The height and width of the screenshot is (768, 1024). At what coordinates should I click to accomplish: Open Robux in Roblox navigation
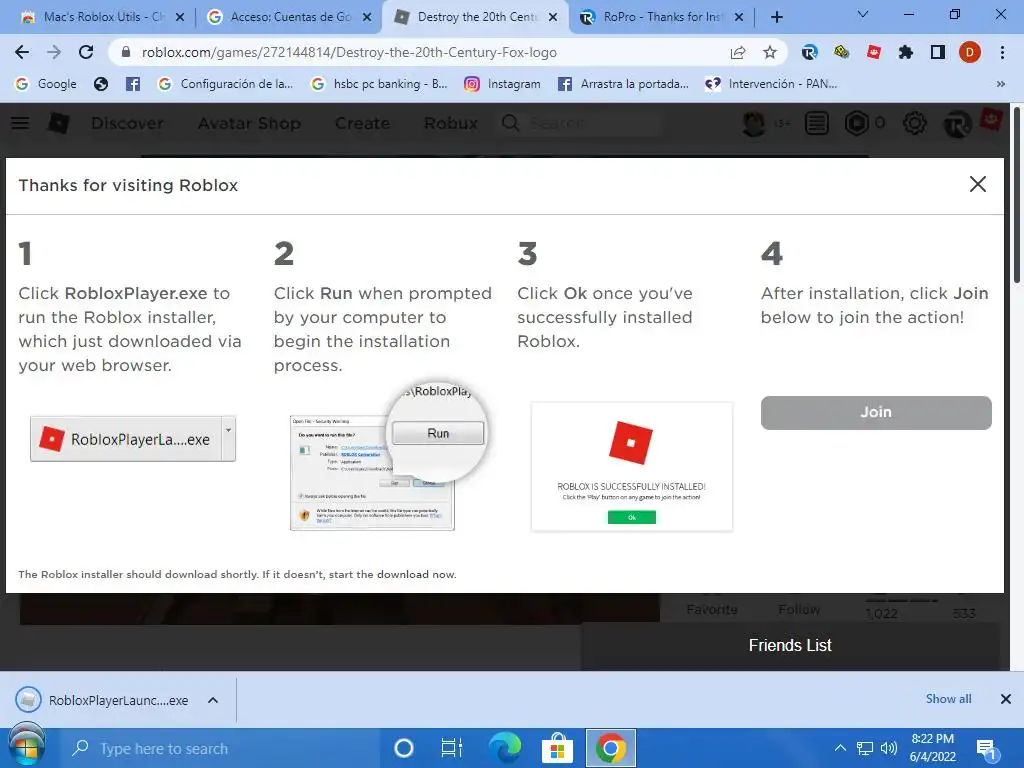tap(451, 123)
